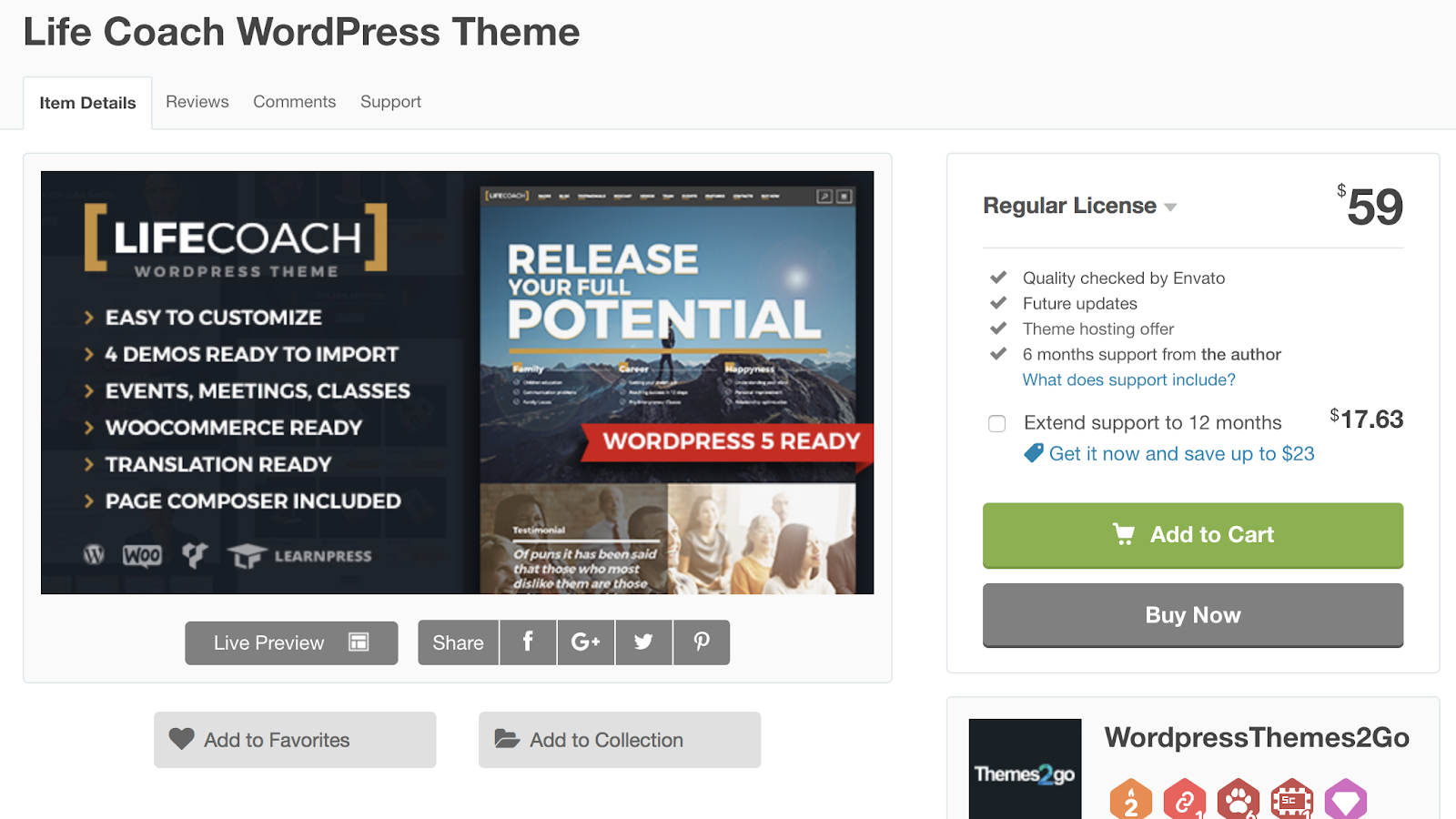Click the purple diamond badge icon
The width and height of the screenshot is (1456, 819).
pos(1346,800)
